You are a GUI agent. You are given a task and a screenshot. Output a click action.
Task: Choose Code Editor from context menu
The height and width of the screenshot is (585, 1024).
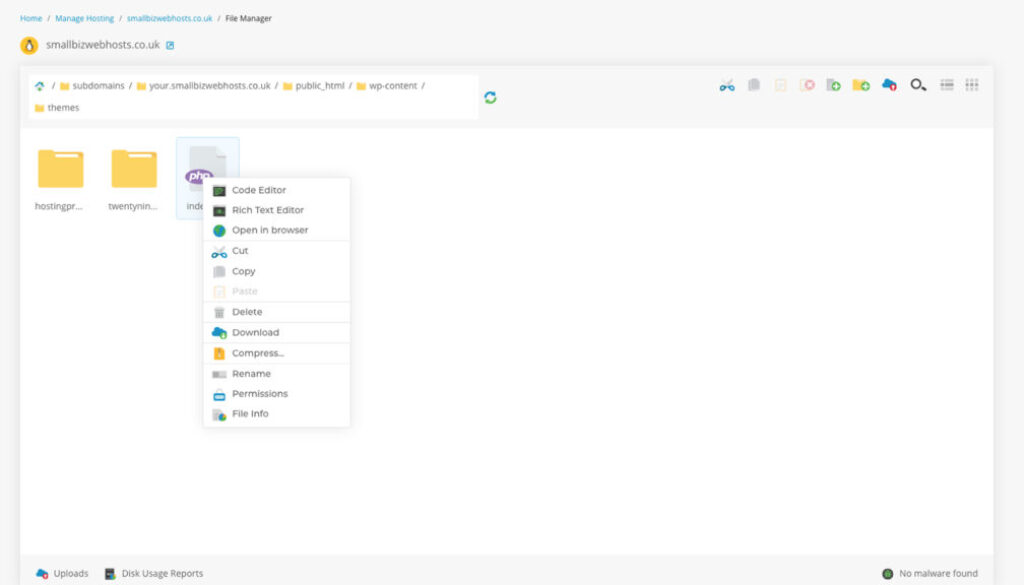click(276, 190)
